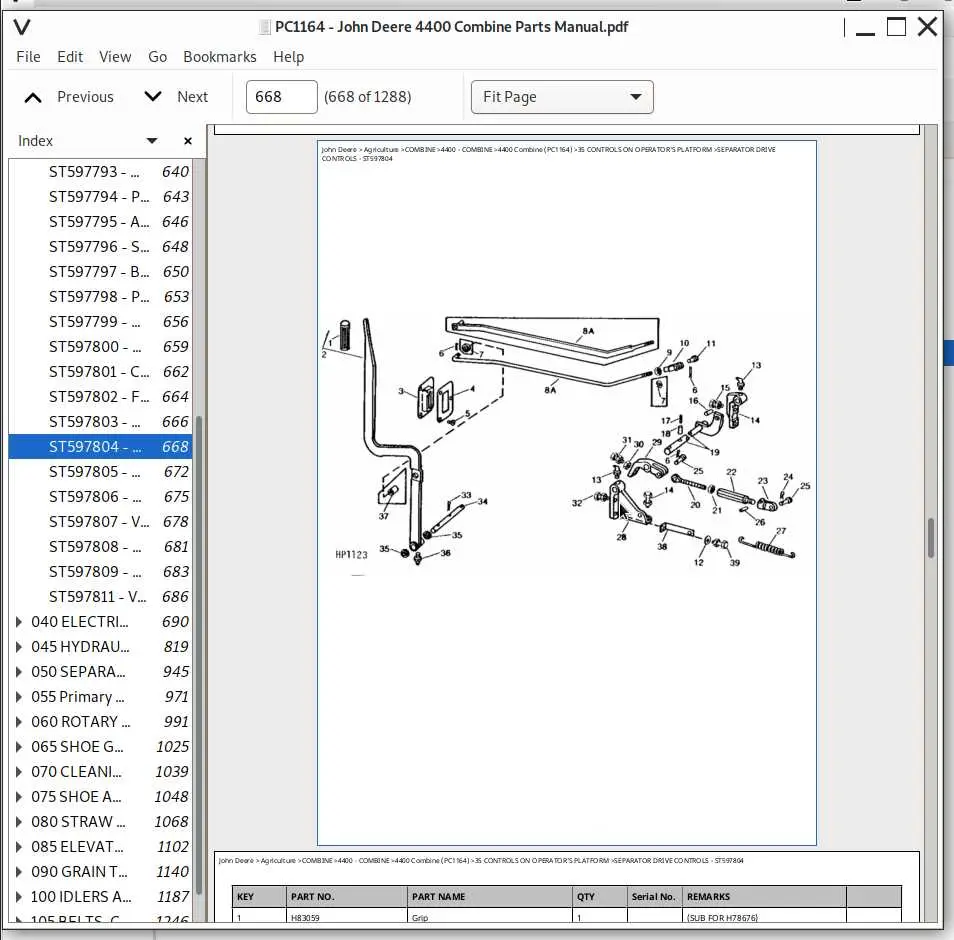Open the View menu
Image resolution: width=954 pixels, height=940 pixels.
[115, 57]
